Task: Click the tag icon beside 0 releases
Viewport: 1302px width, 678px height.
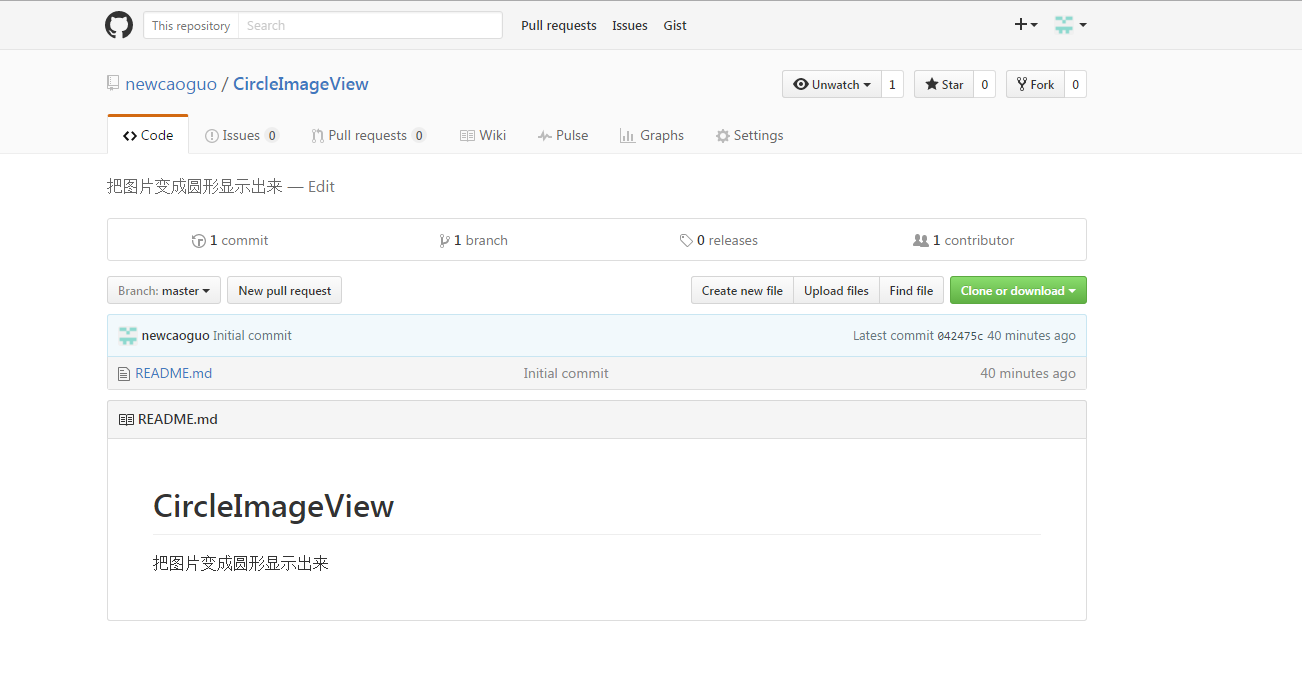Action: [x=686, y=241]
